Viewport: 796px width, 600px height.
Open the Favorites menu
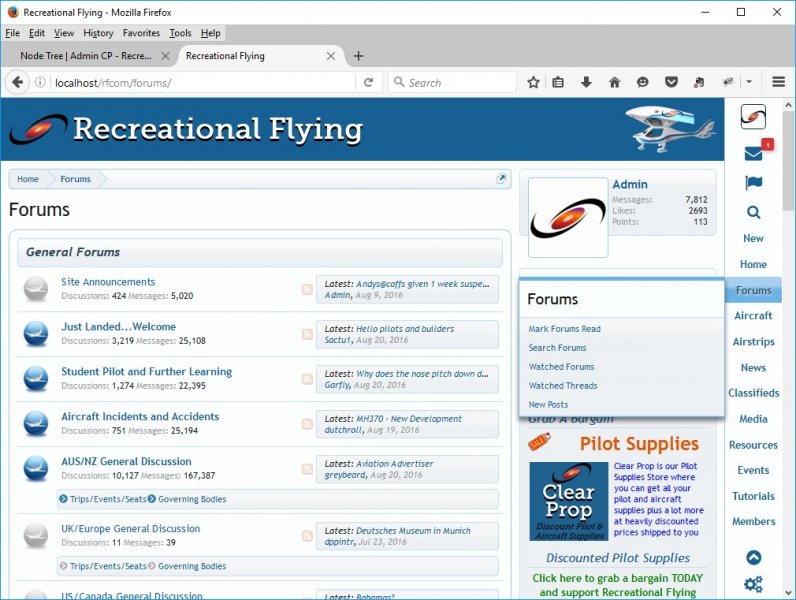(x=141, y=33)
